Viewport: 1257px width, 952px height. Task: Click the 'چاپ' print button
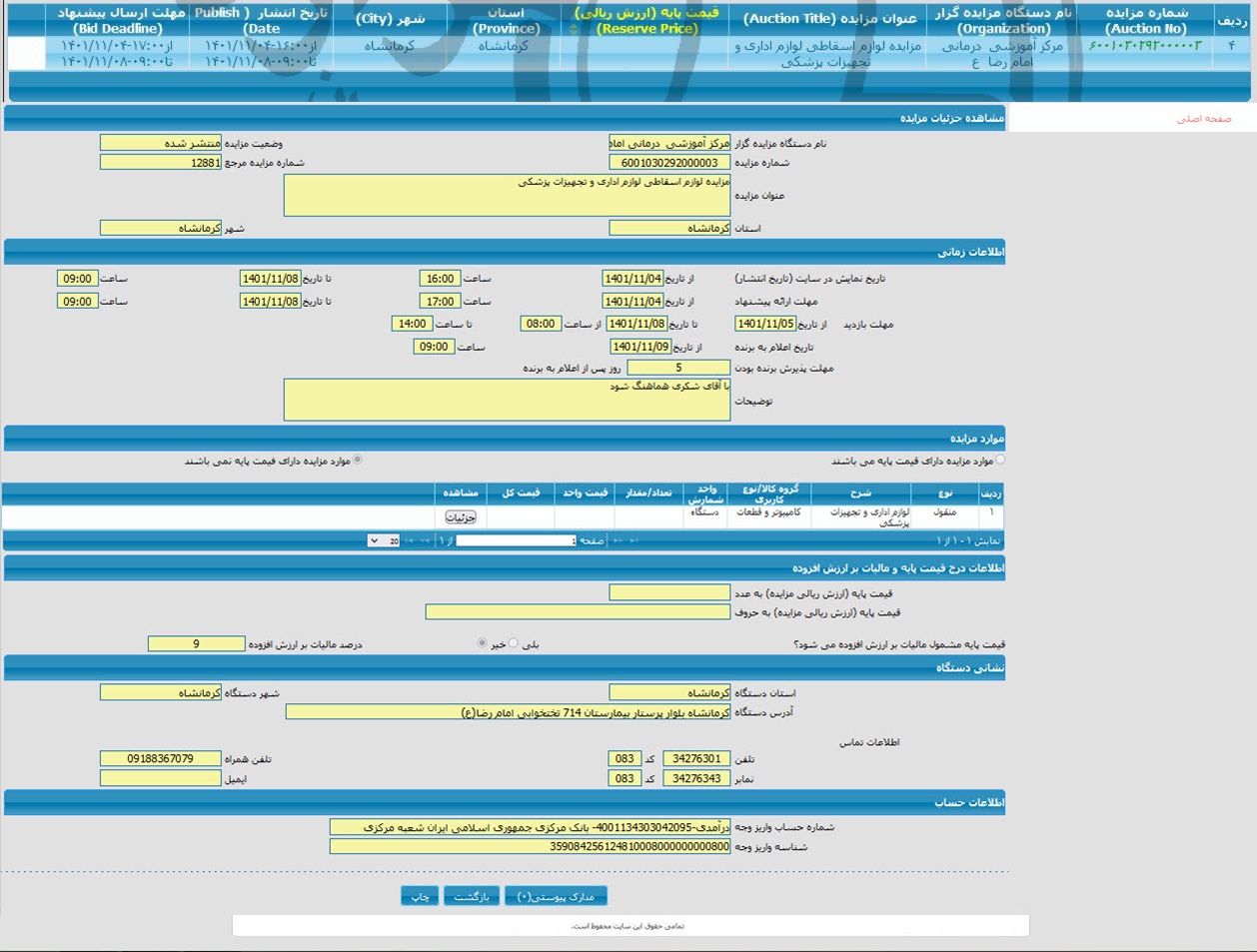pyautogui.click(x=419, y=896)
